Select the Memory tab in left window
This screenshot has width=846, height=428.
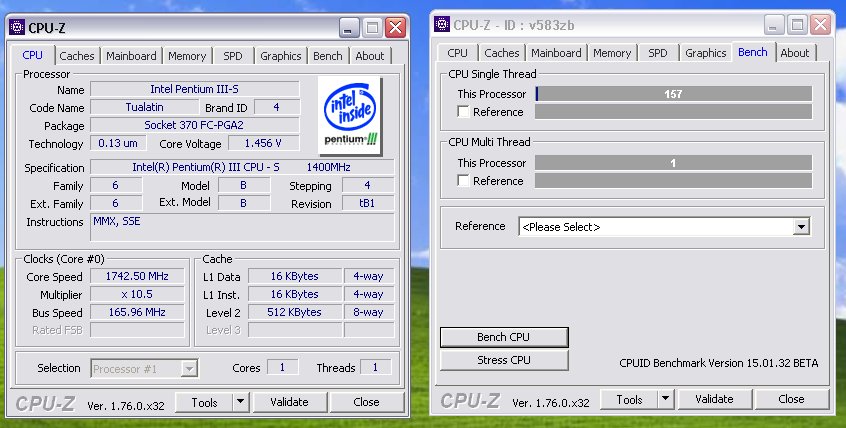pos(187,56)
